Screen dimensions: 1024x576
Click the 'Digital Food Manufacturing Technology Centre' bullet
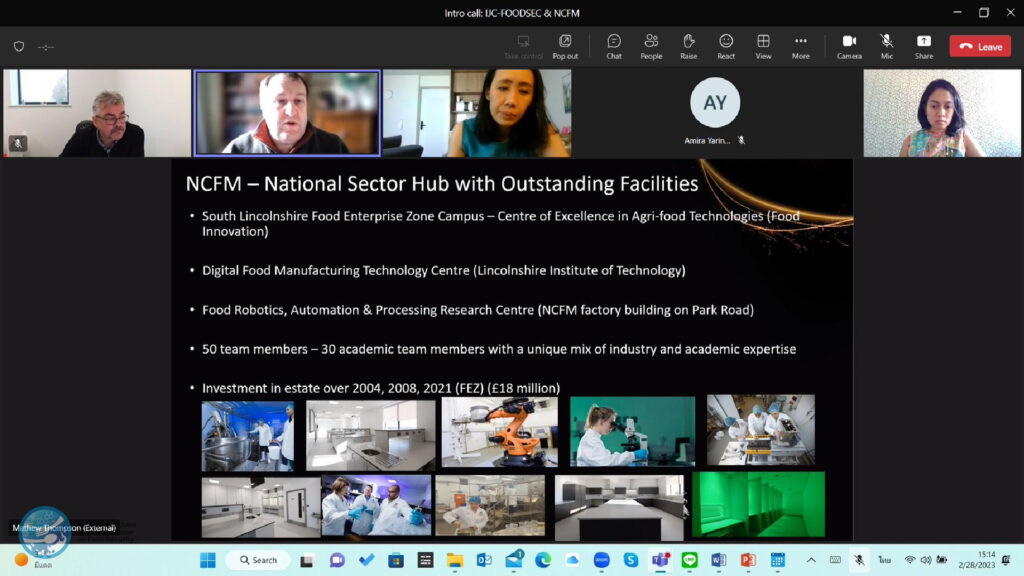[443, 270]
